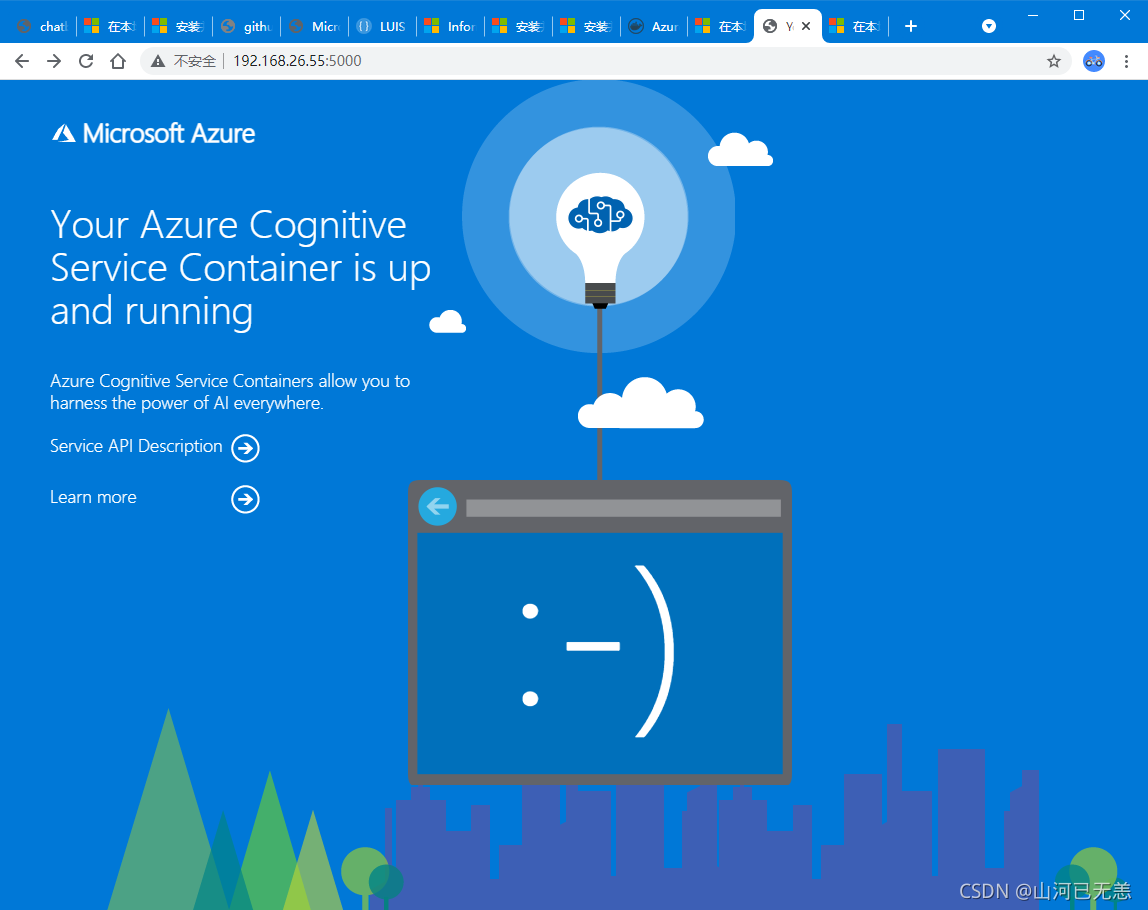This screenshot has width=1148, height=910.
Task: Switch to the Micr tab
Action: (315, 26)
